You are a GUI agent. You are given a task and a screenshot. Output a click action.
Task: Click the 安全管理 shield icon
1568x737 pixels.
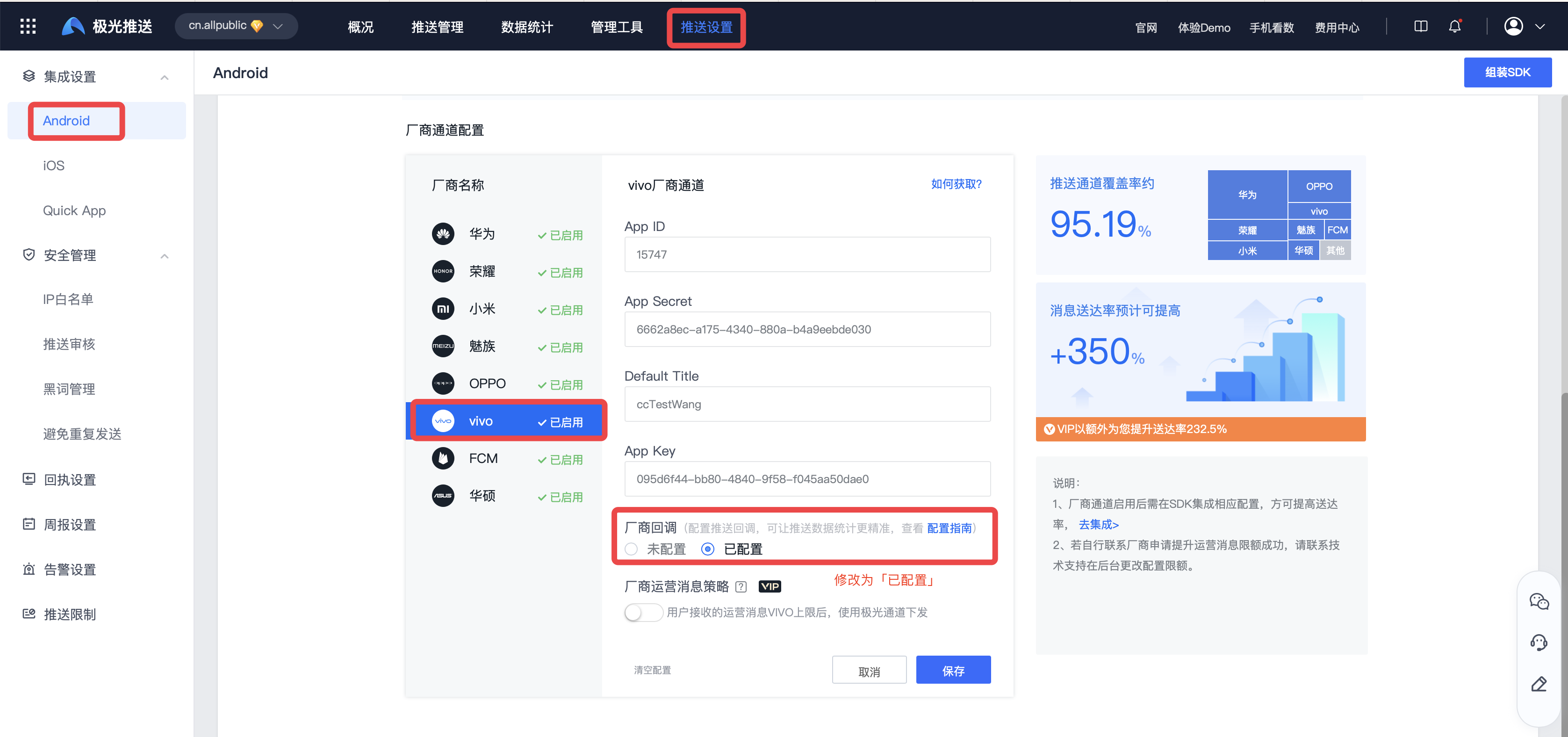coord(29,254)
